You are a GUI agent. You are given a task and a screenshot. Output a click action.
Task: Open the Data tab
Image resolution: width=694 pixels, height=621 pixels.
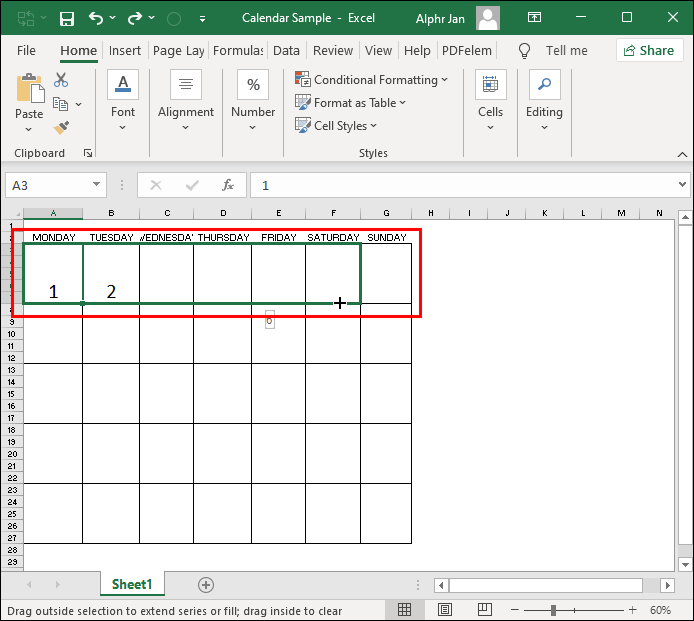[286, 50]
